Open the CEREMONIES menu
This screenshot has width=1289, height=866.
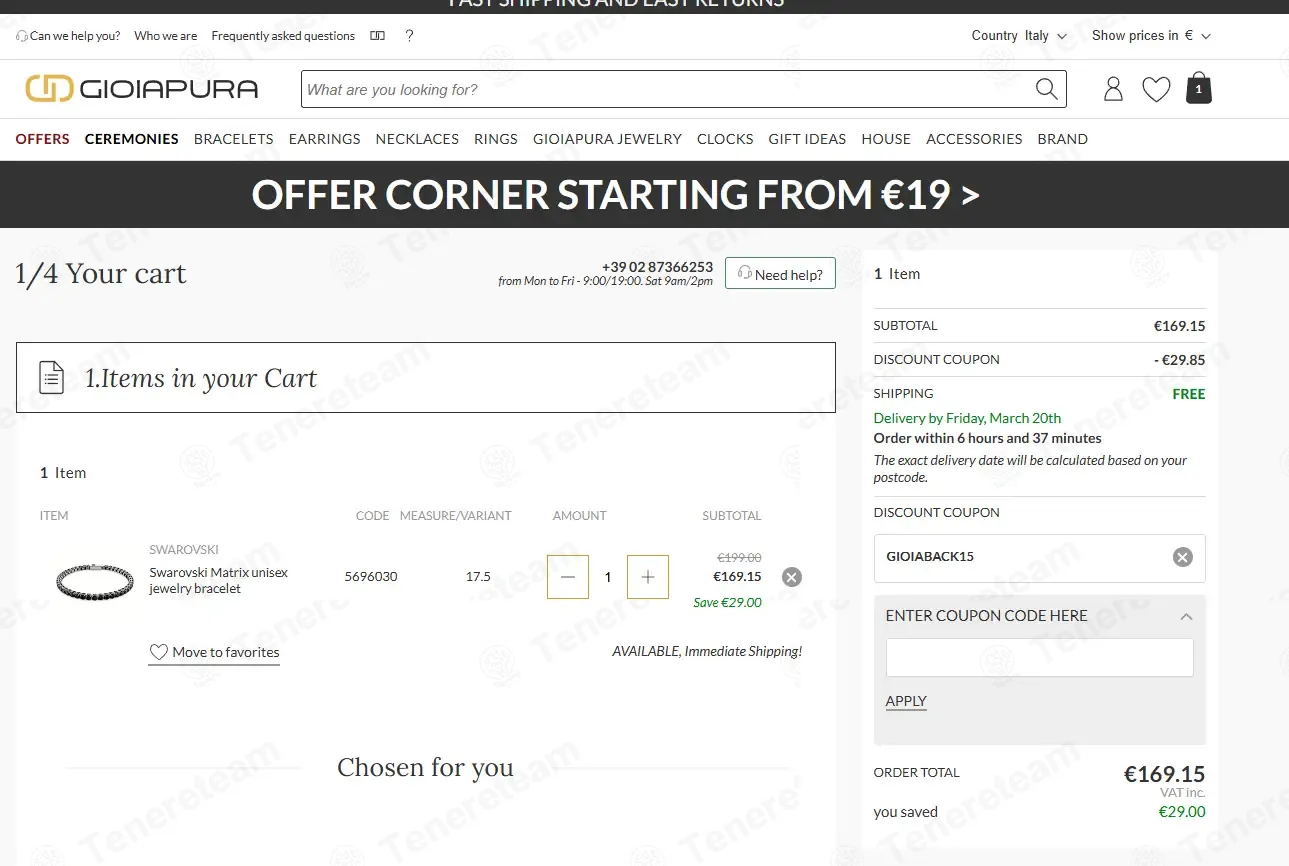click(x=132, y=139)
